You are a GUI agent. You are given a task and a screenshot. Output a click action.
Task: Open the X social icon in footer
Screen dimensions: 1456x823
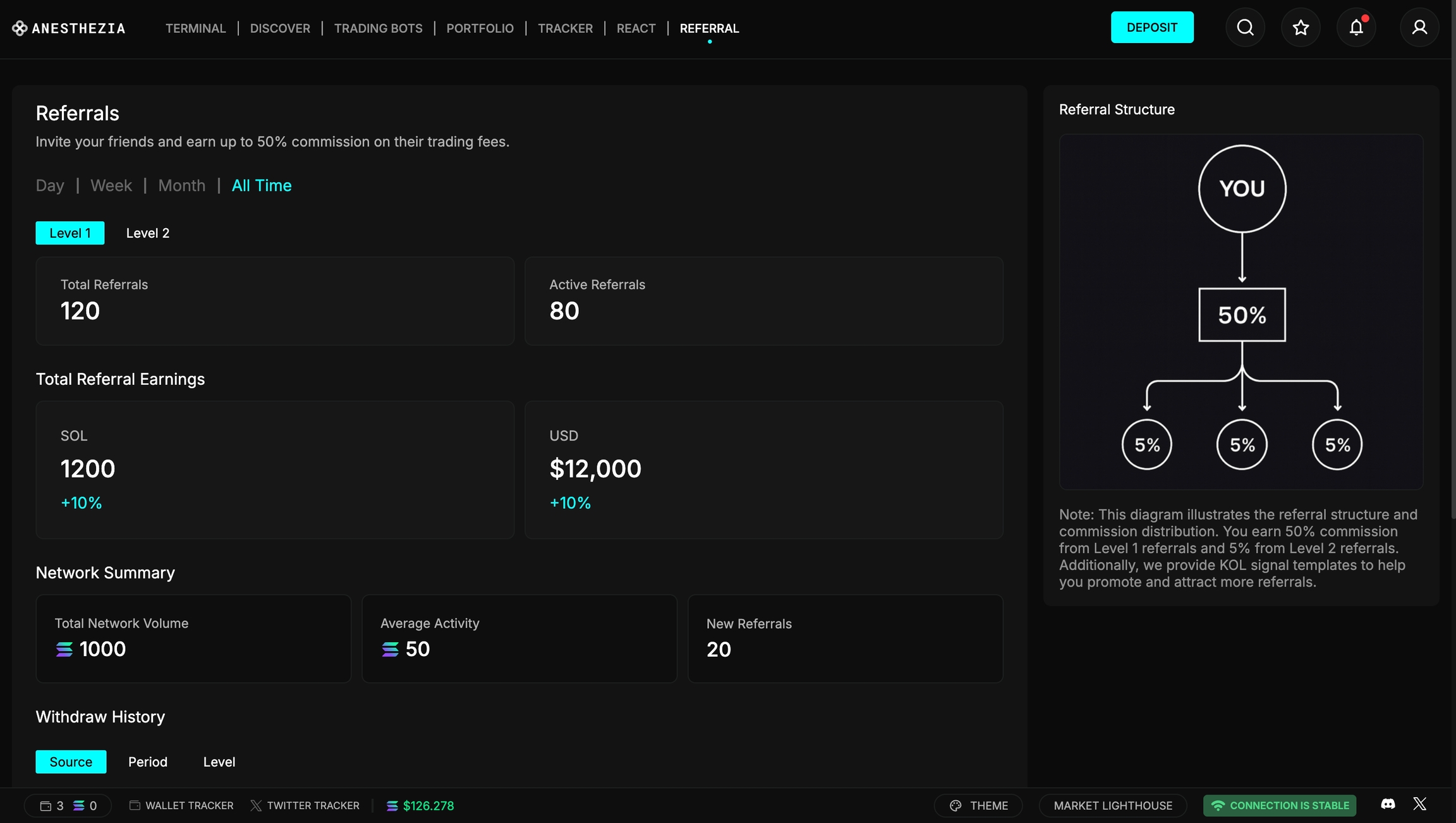[1420, 804]
